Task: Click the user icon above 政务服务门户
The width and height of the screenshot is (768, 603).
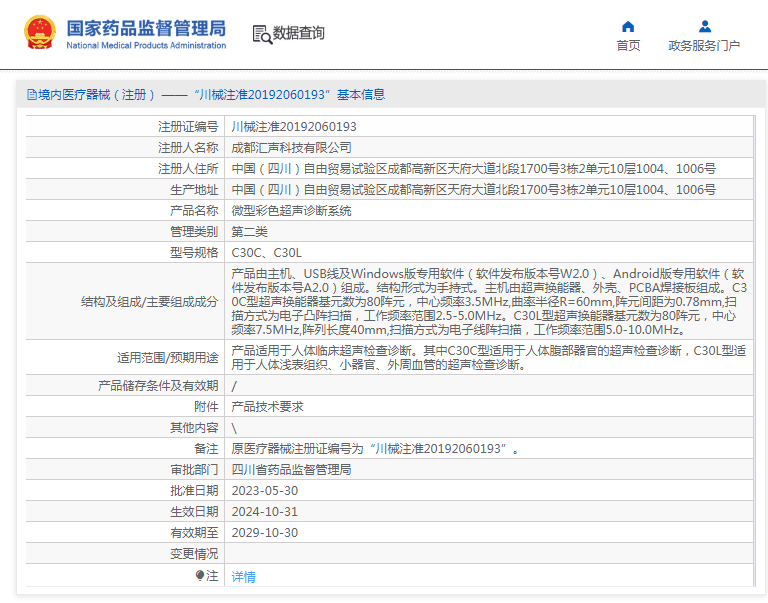Action: [x=704, y=26]
